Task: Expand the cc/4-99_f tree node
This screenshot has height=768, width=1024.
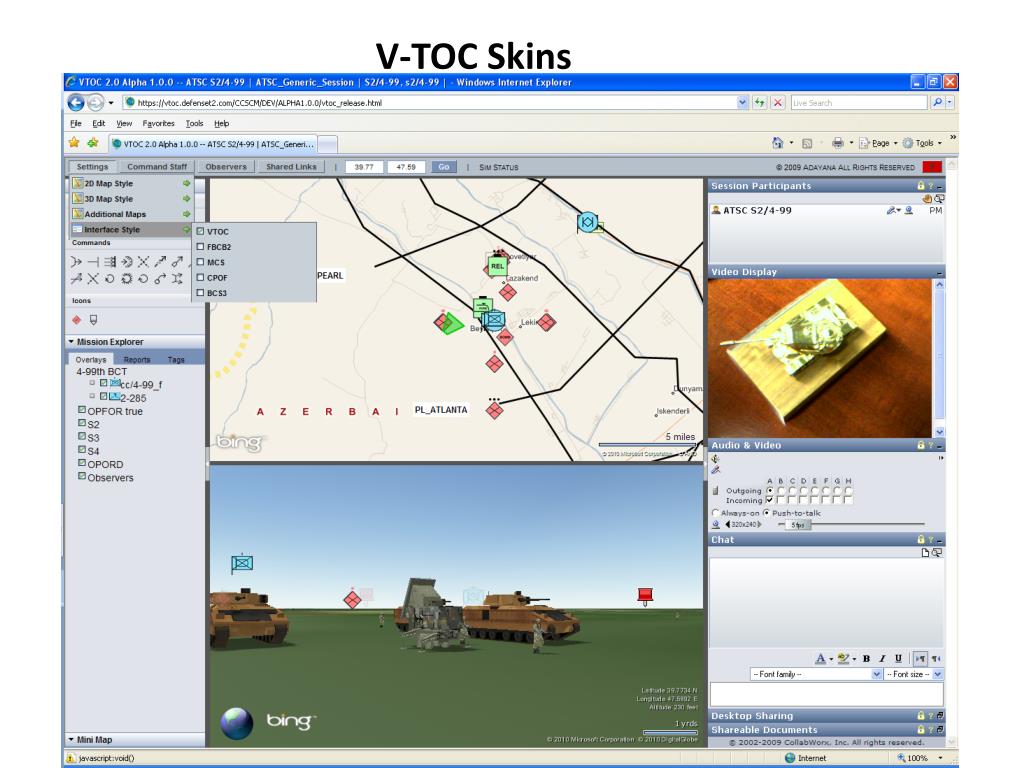Action: [x=92, y=383]
